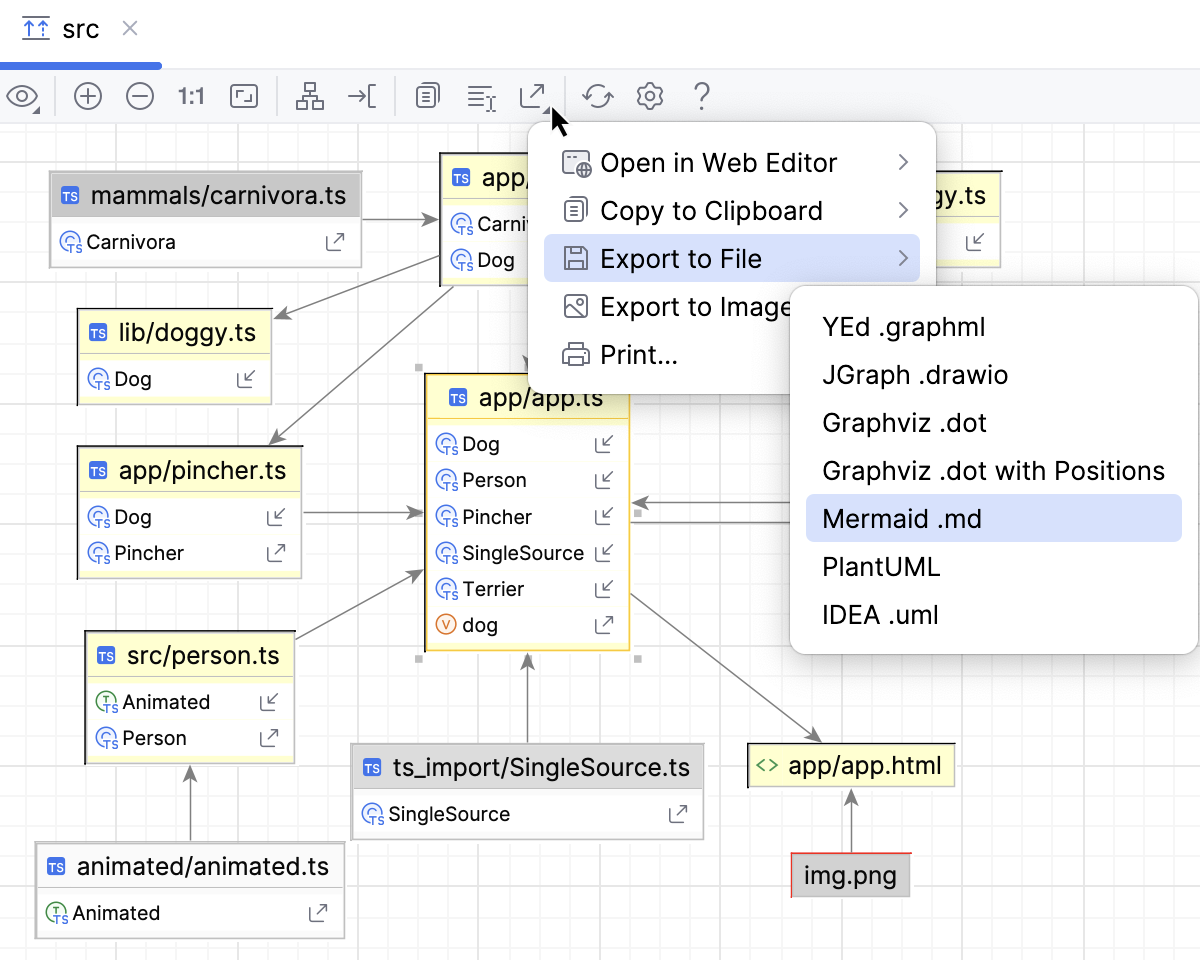Open help with question mark icon
This screenshot has height=960, width=1200.
702,97
